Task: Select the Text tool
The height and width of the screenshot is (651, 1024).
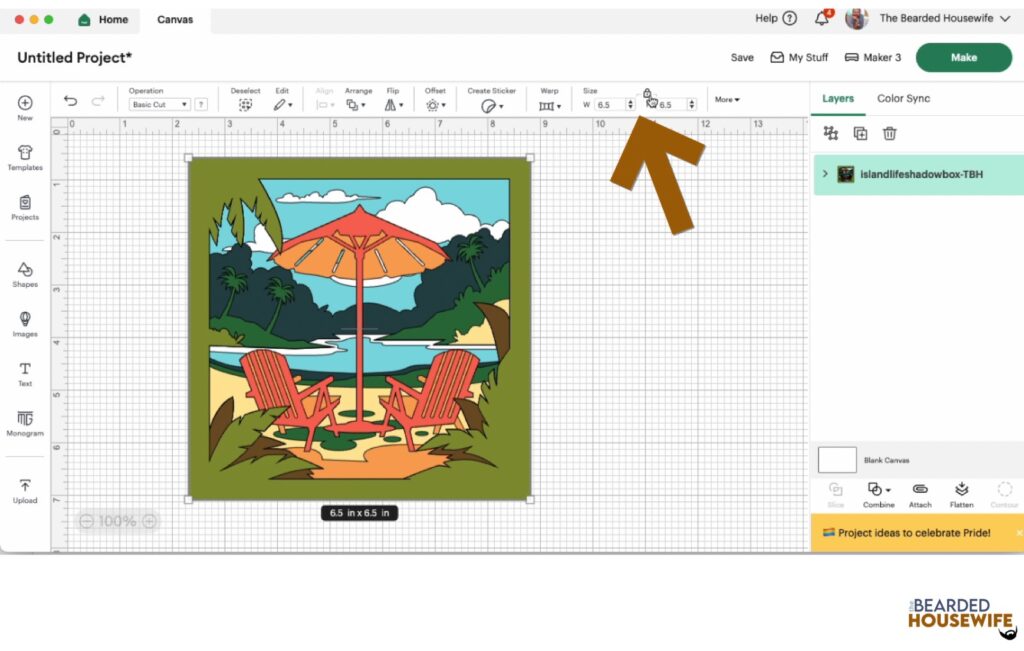Action: click(x=25, y=374)
